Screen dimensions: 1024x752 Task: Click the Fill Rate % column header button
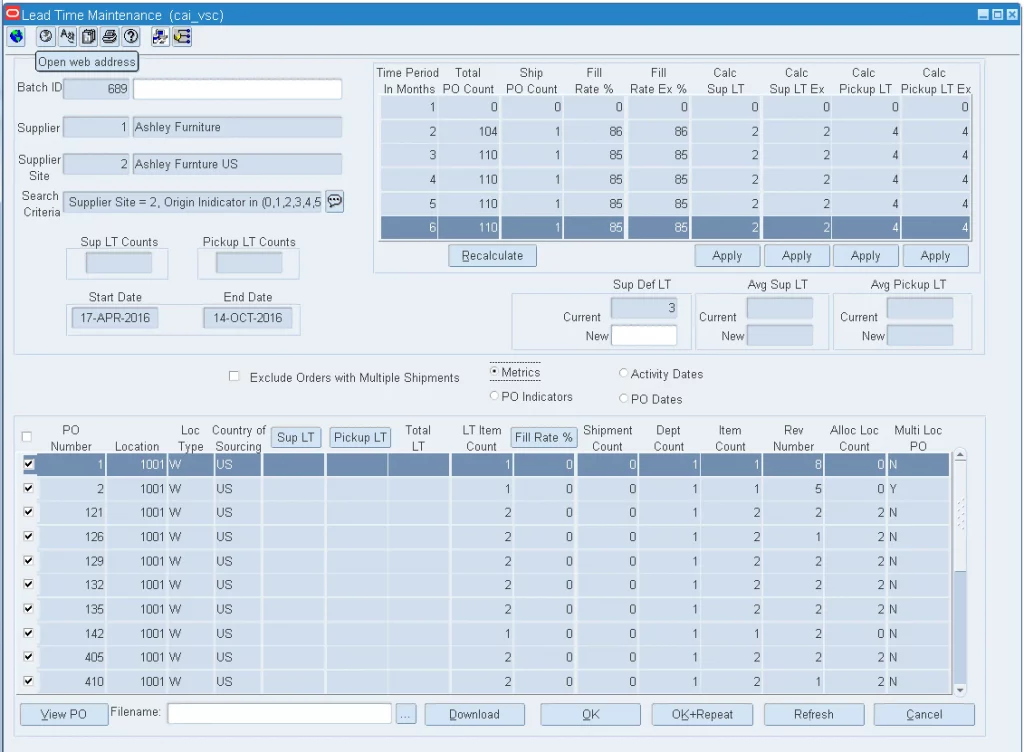(543, 437)
